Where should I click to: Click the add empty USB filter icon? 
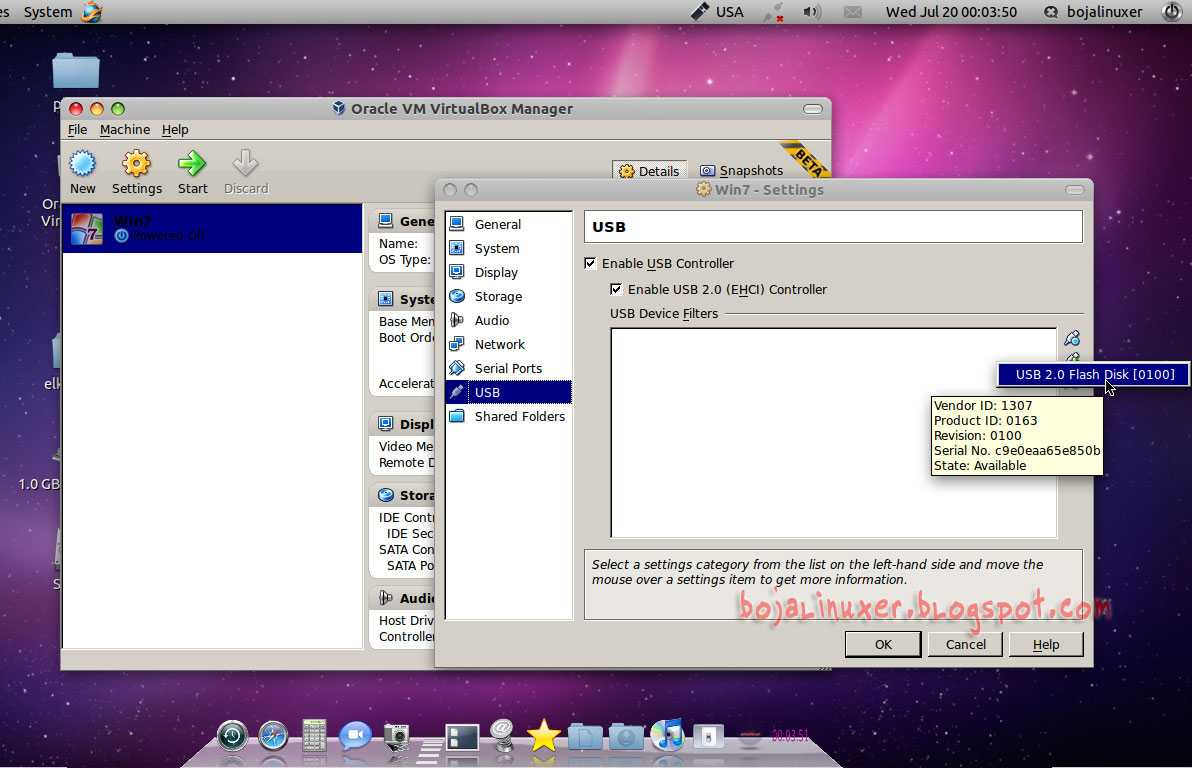(1072, 338)
